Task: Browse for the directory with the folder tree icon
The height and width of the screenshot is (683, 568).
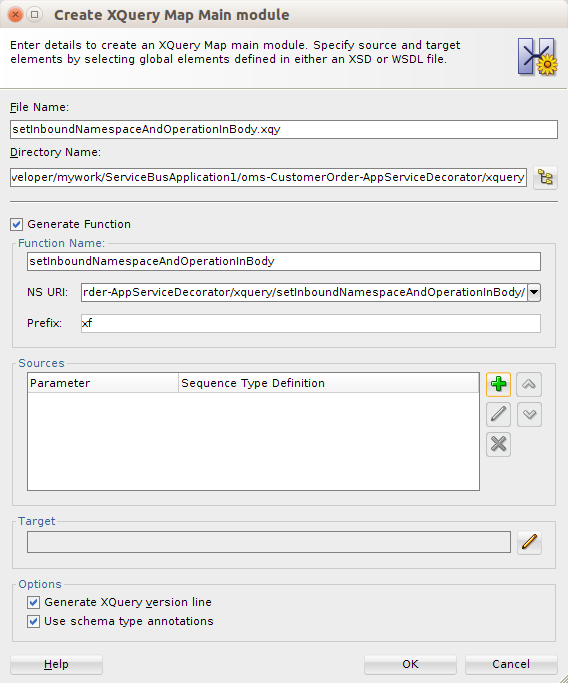Action: pyautogui.click(x=545, y=178)
